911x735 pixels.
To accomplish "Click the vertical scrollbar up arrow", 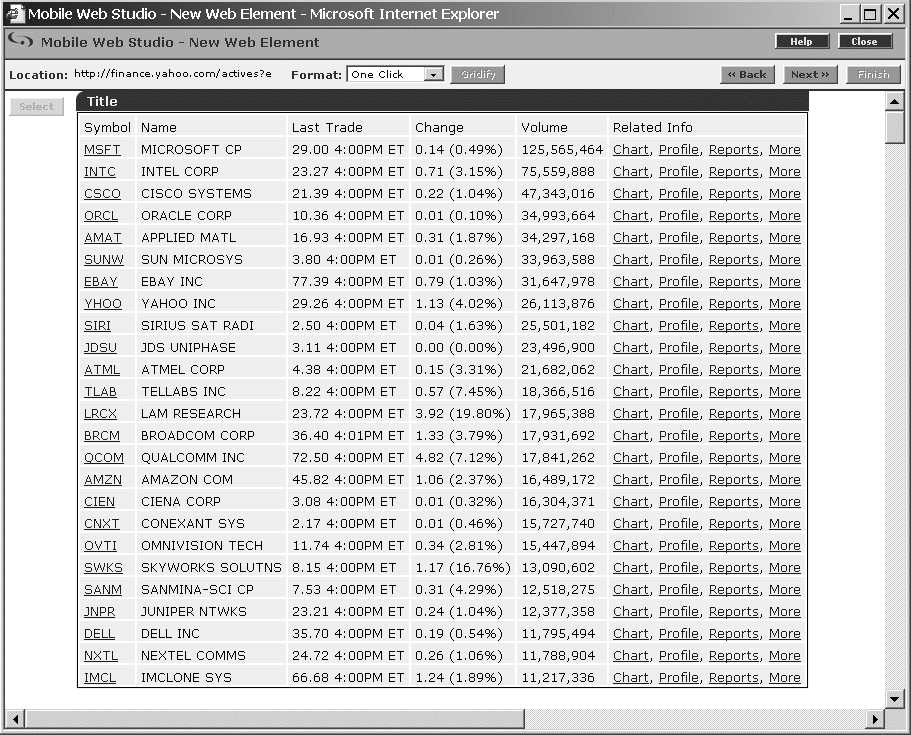I will coord(895,102).
